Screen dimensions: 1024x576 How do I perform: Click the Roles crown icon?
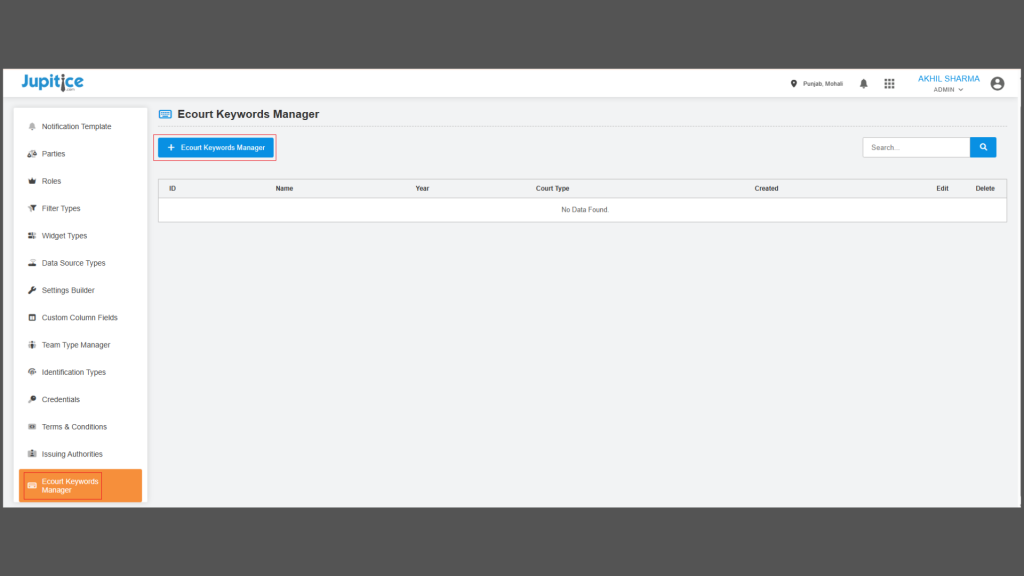click(32, 181)
